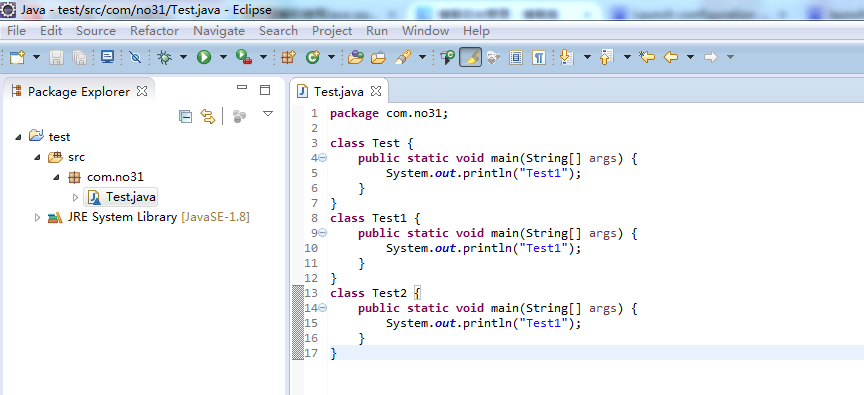Expand the Test.java tree node
Image resolution: width=864 pixels, height=395 pixels.
coord(76,197)
